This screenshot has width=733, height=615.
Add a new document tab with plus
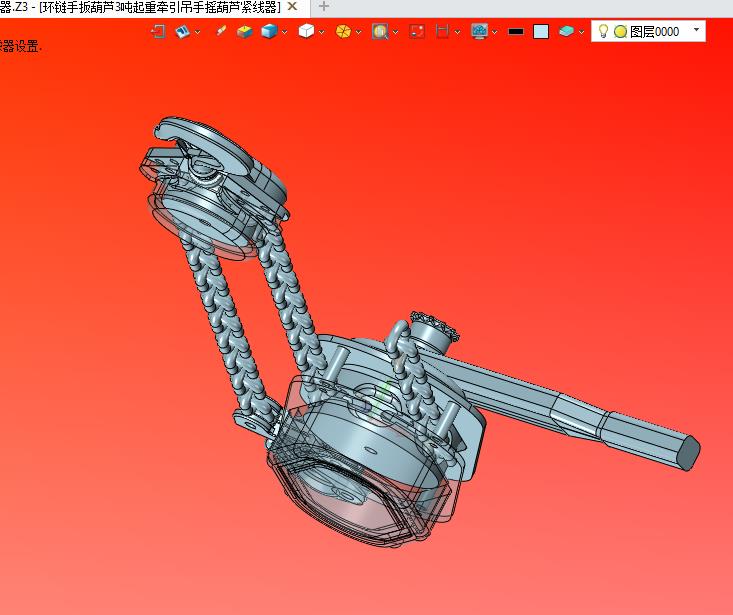tap(323, 7)
